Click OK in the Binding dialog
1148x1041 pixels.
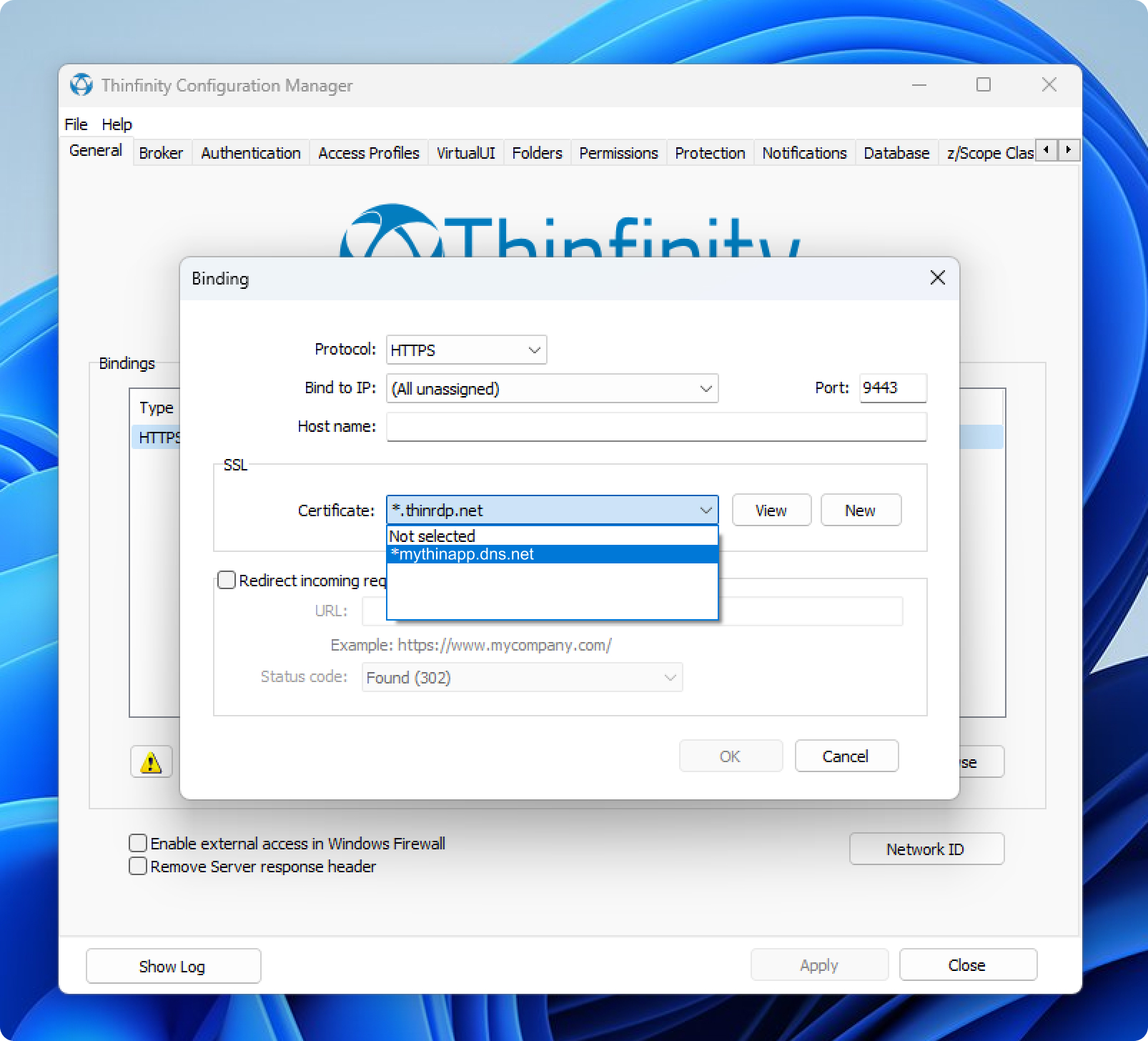731,756
